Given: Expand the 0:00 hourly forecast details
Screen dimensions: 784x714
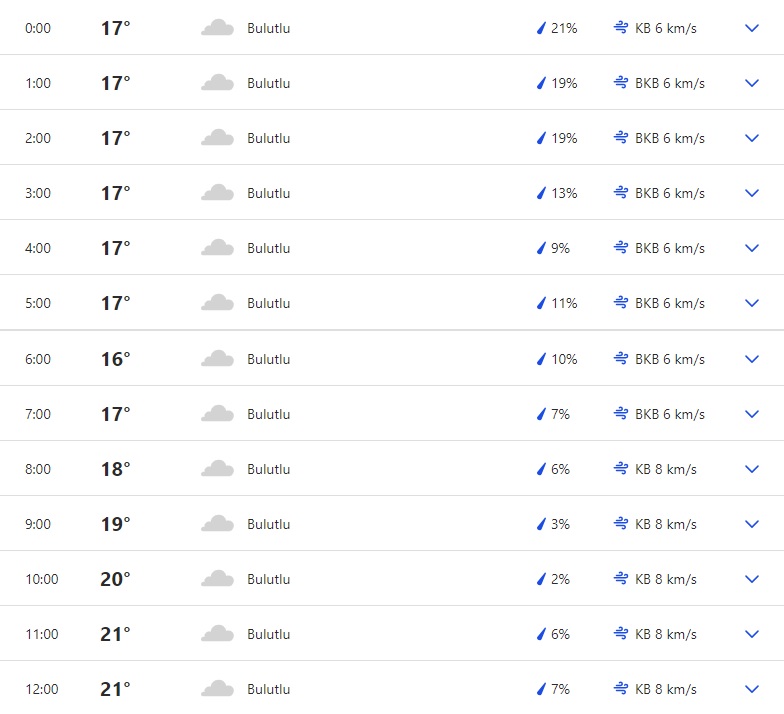Looking at the screenshot, I should 752,28.
